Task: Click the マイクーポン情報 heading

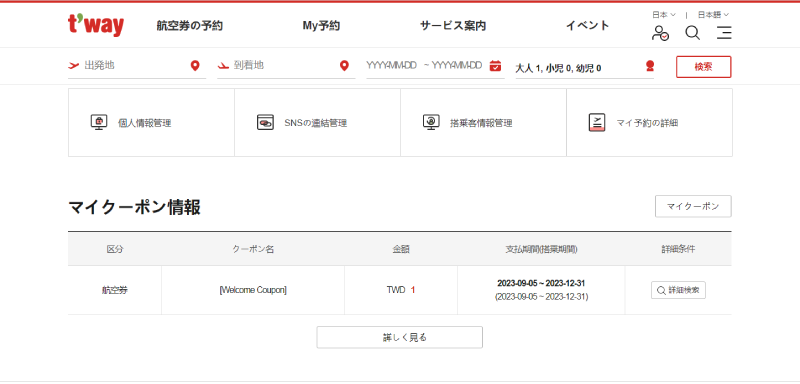Action: click(134, 208)
